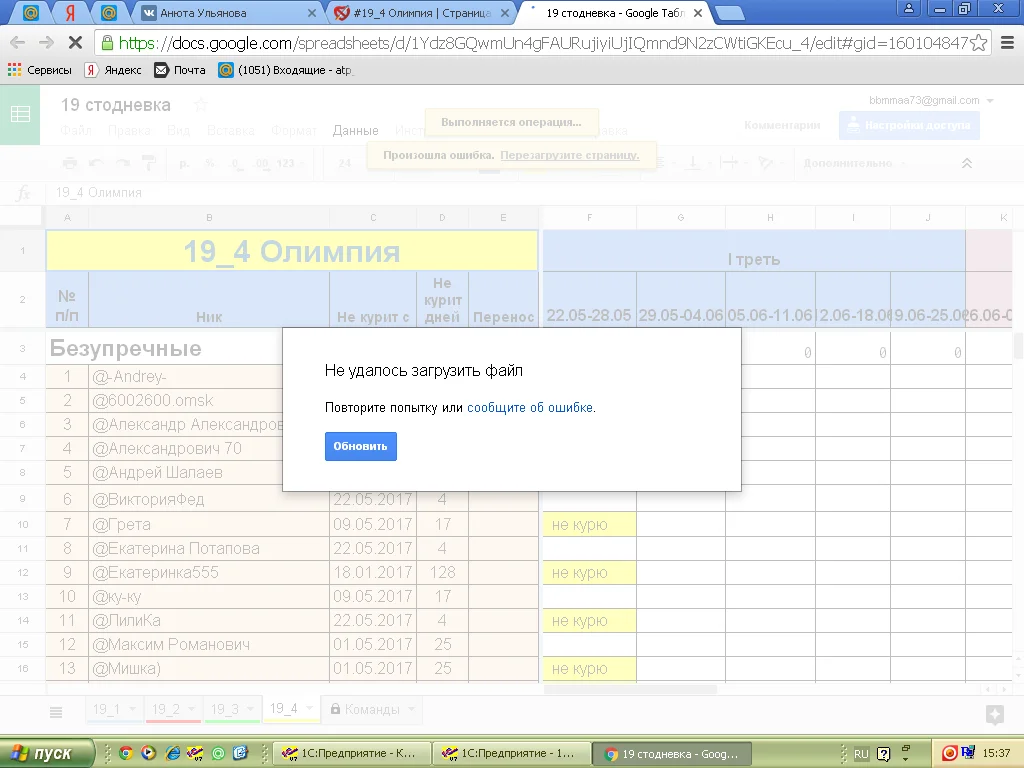Image resolution: width=1024 pixels, height=768 pixels.
Task: Click the blue Обновить button in dialog
Action: pos(360,446)
